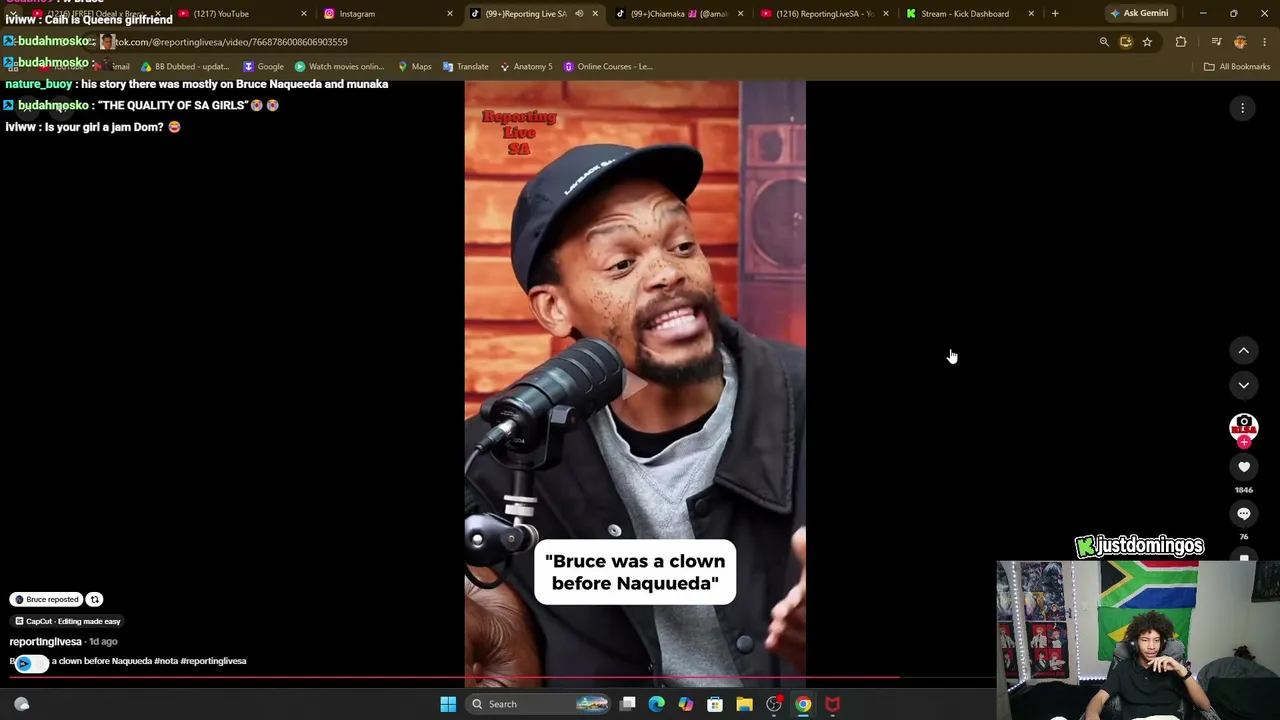Switch to the Chiamaka TikTok tab
The width and height of the screenshot is (1280, 720).
678,13
